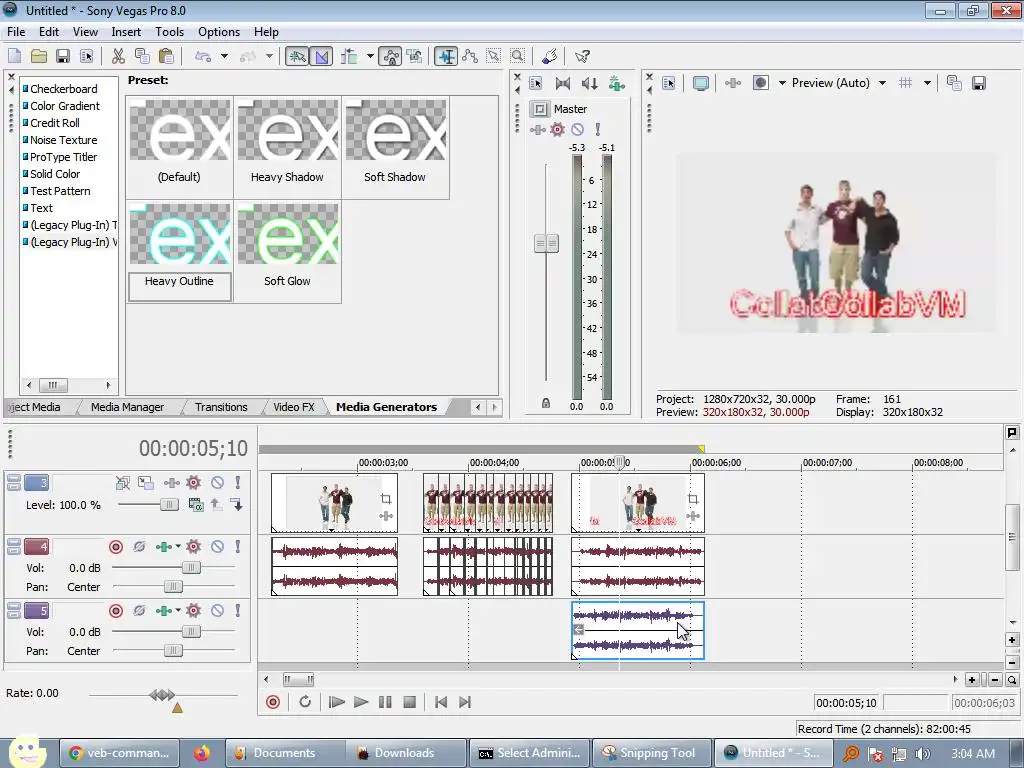Click Downmix Output icon in mixer
The image size is (1024, 768).
click(562, 83)
